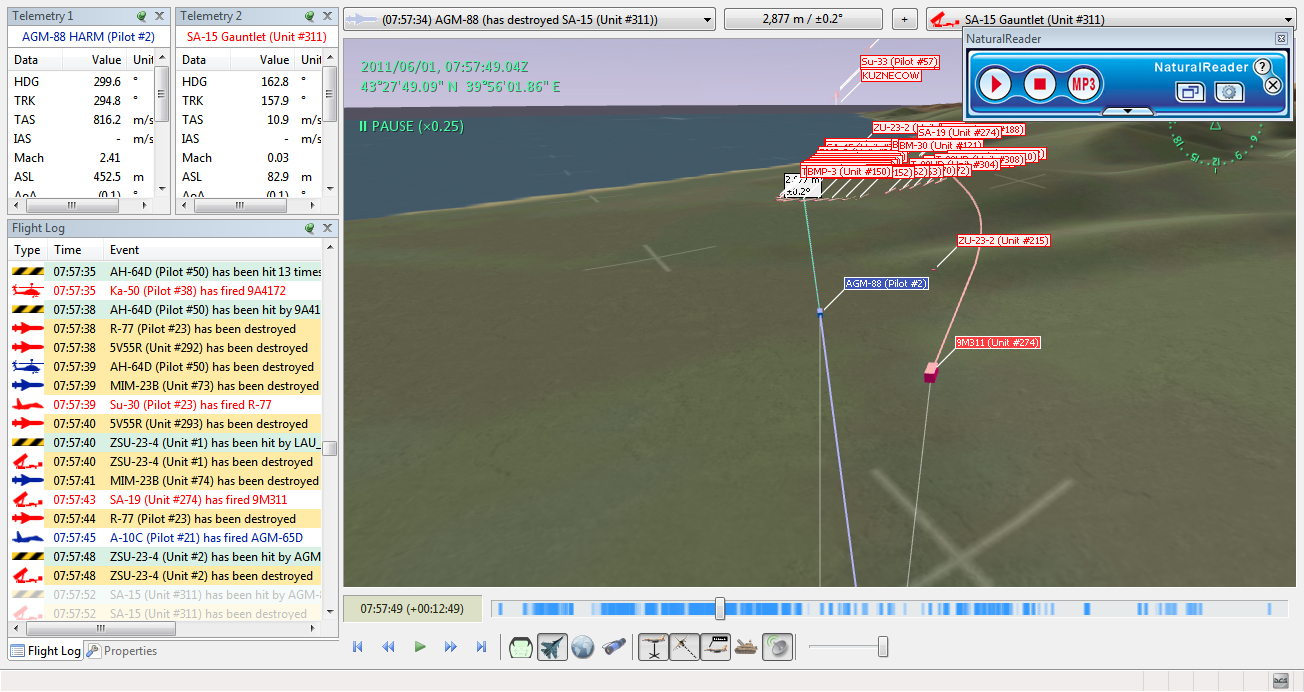
Task: Click the 2,877 m distance readout button
Action: (803, 19)
